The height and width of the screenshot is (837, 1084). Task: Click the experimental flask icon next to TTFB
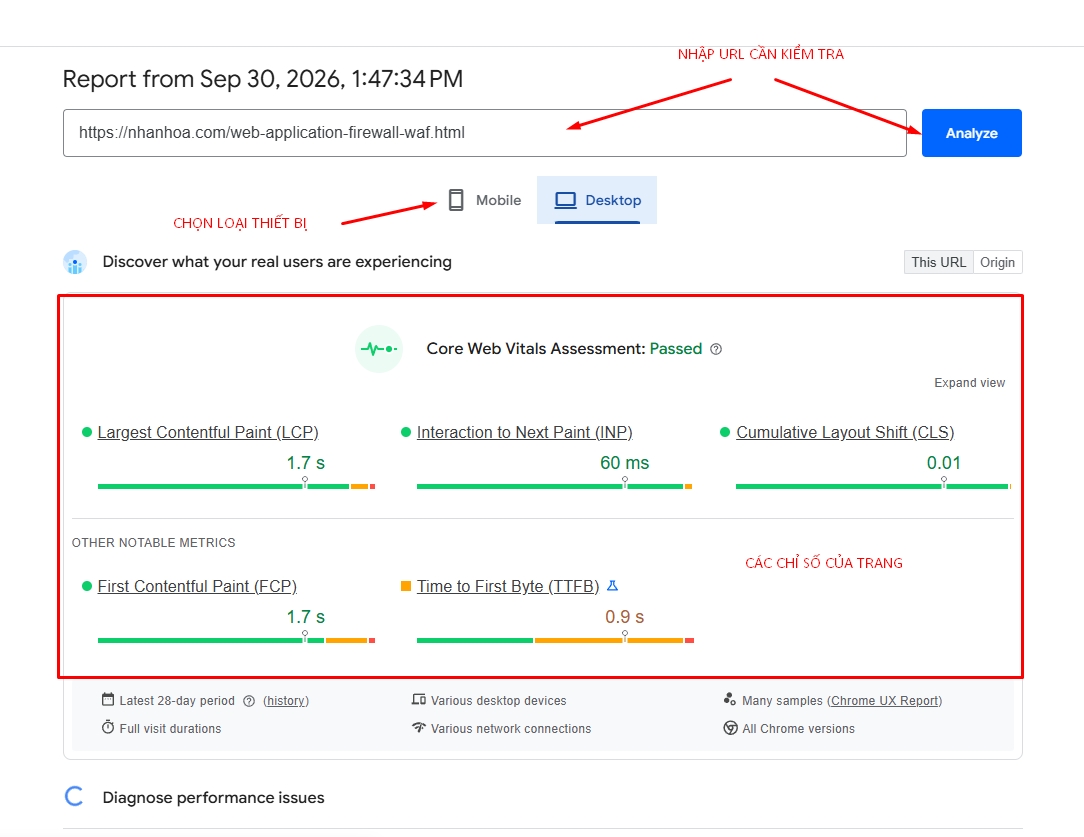(x=612, y=586)
